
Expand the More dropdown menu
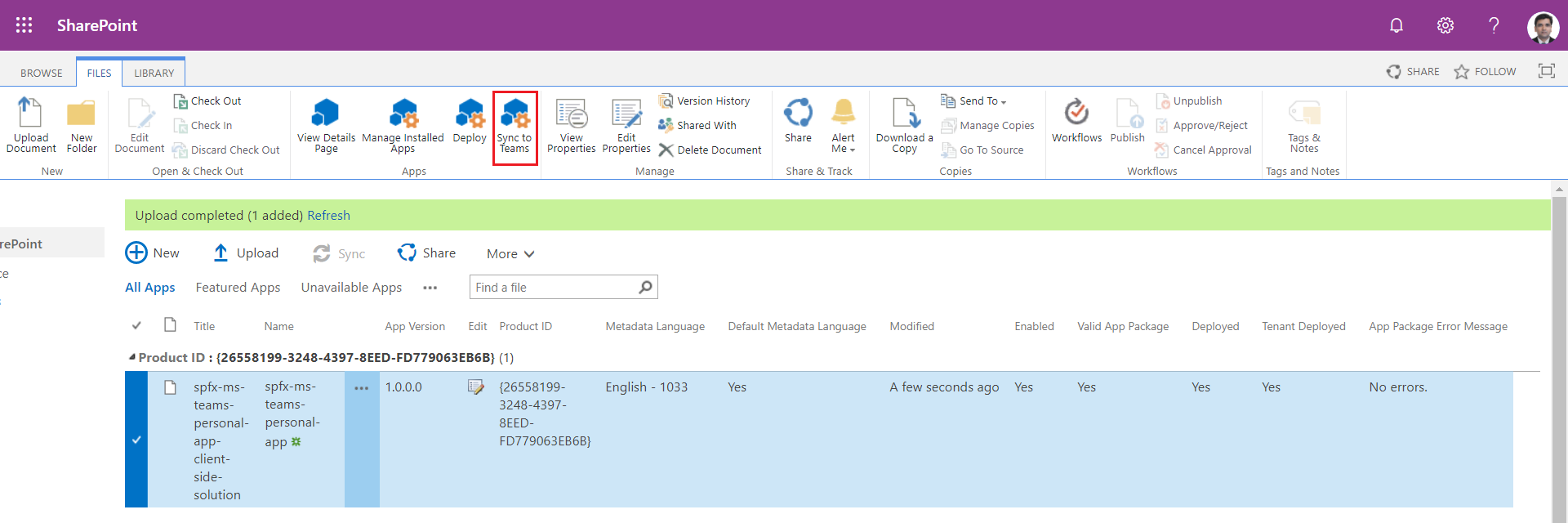tap(510, 253)
